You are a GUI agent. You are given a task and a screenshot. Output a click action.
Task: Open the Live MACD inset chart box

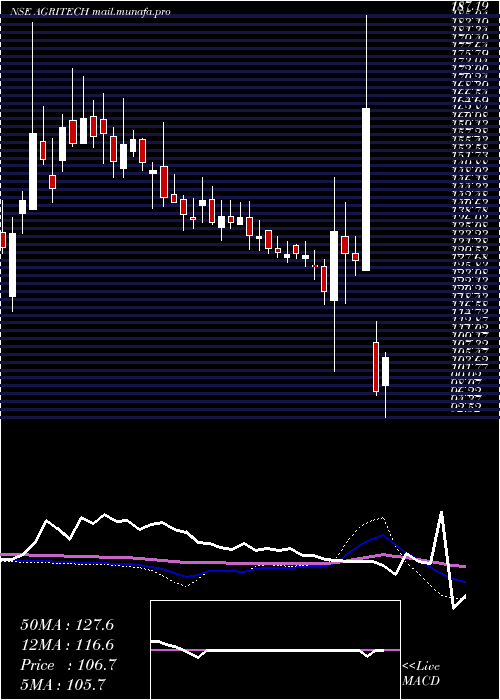click(x=275, y=650)
